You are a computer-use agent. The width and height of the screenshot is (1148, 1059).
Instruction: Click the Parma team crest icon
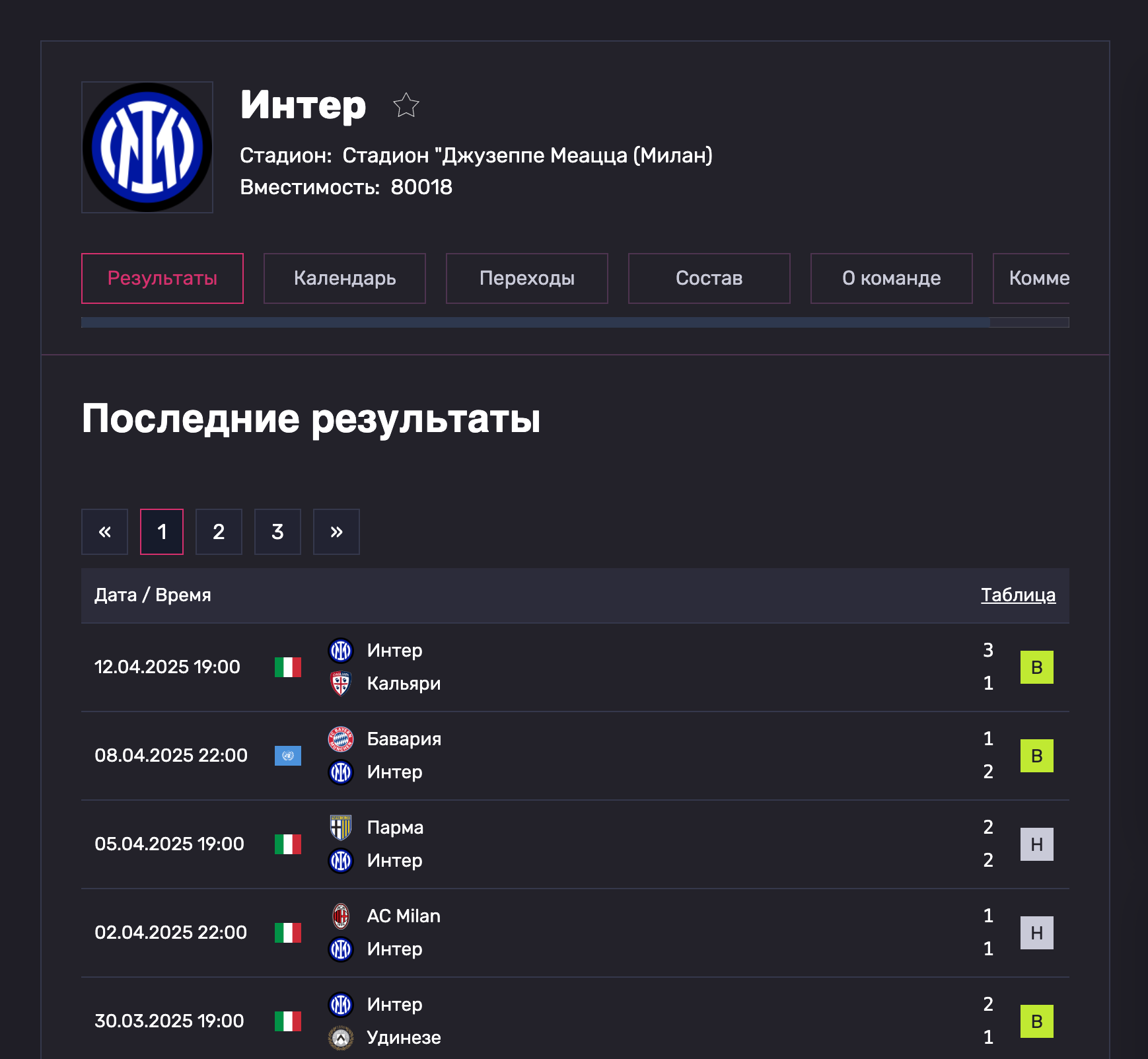click(341, 827)
